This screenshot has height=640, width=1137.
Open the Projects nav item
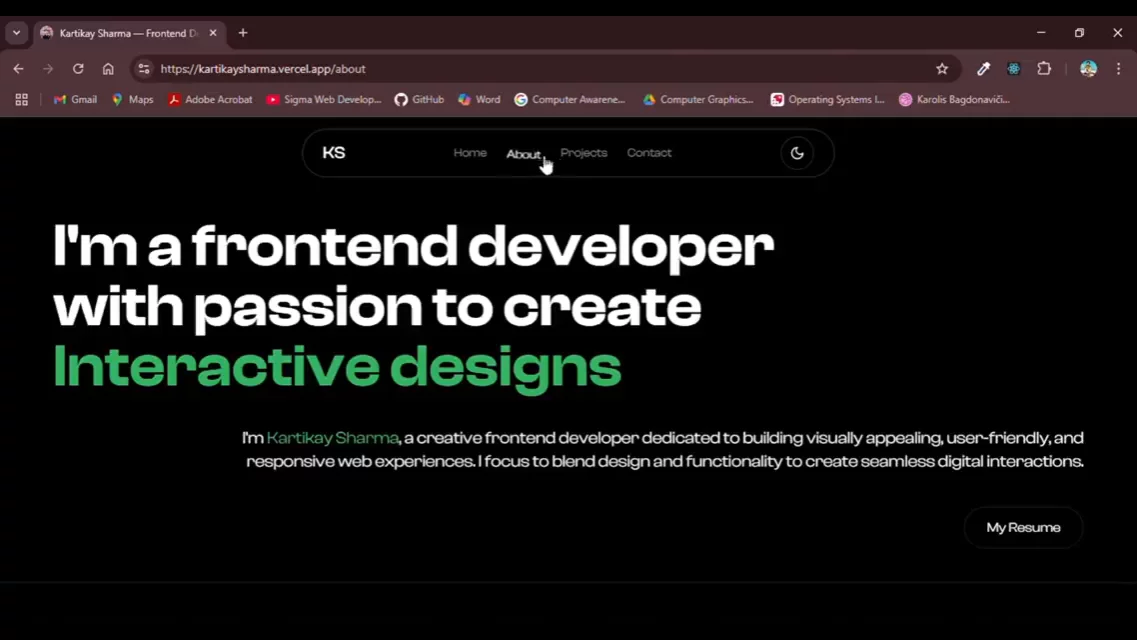click(584, 153)
